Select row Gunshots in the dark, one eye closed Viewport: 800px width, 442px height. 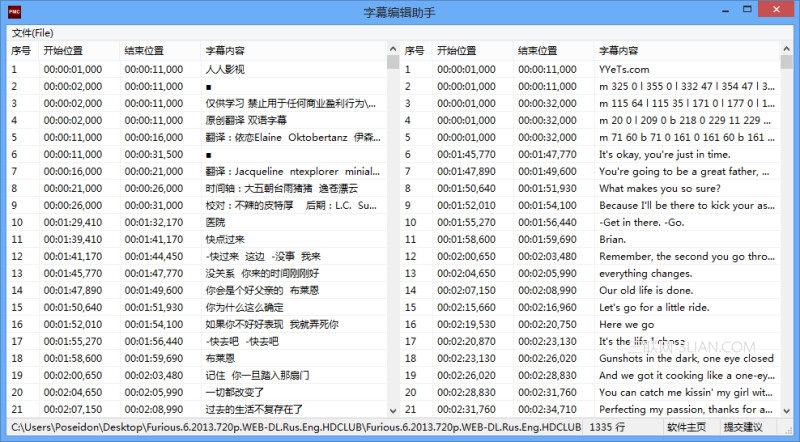pyautogui.click(x=590, y=358)
